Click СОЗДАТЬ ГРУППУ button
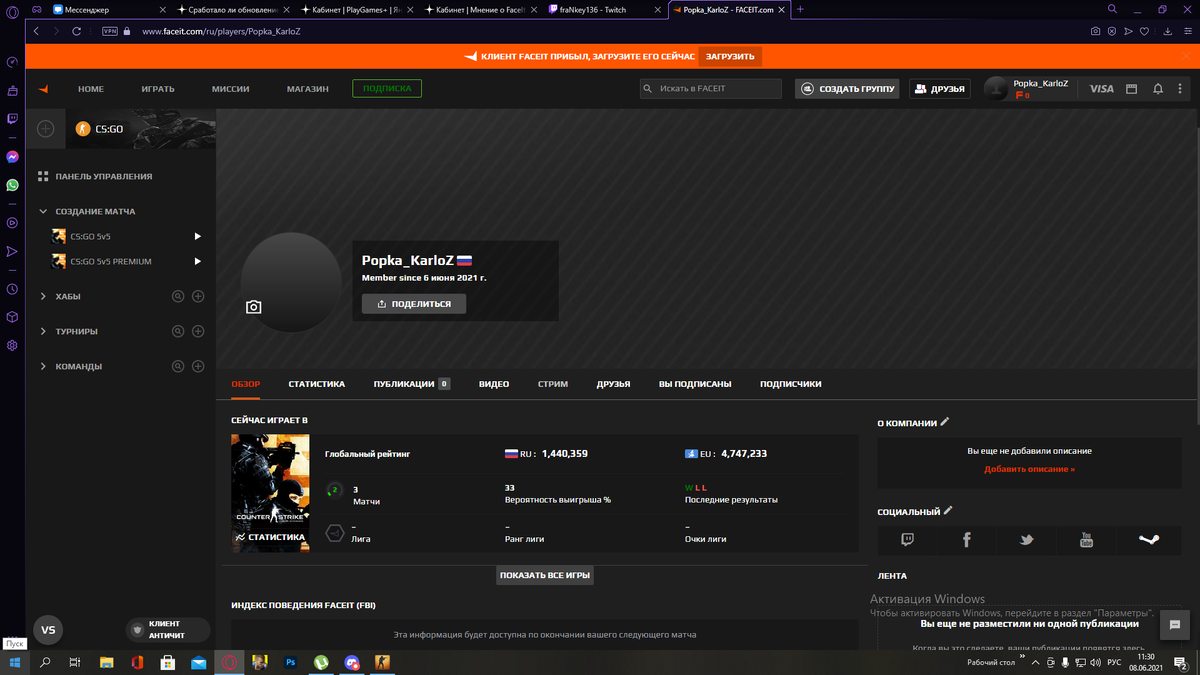This screenshot has height=675, width=1200. 847,89
